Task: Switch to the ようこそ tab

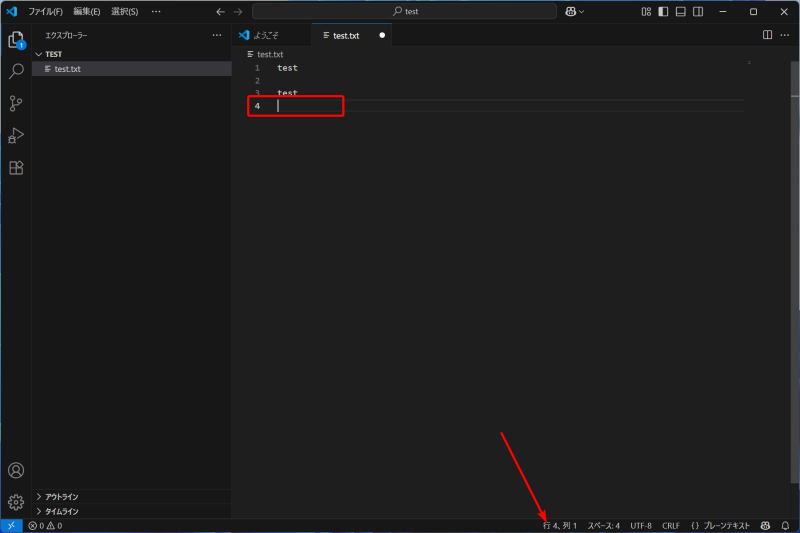Action: pyautogui.click(x=266, y=35)
